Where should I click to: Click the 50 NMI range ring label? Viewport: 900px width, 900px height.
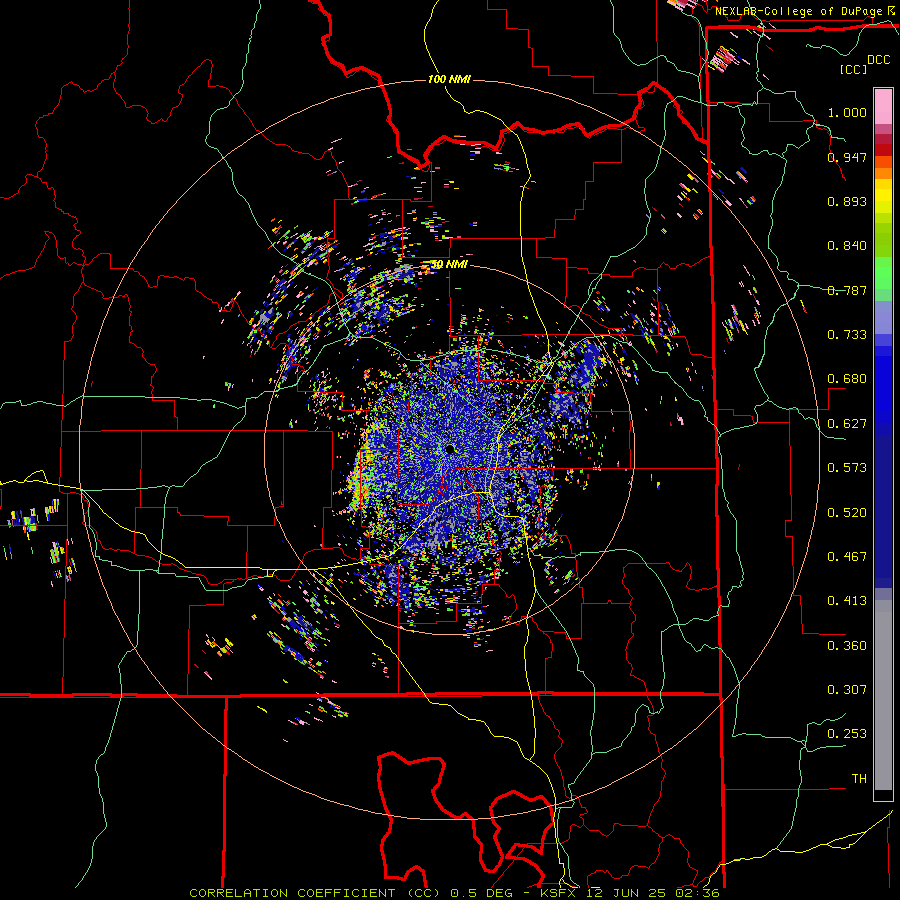(x=449, y=264)
